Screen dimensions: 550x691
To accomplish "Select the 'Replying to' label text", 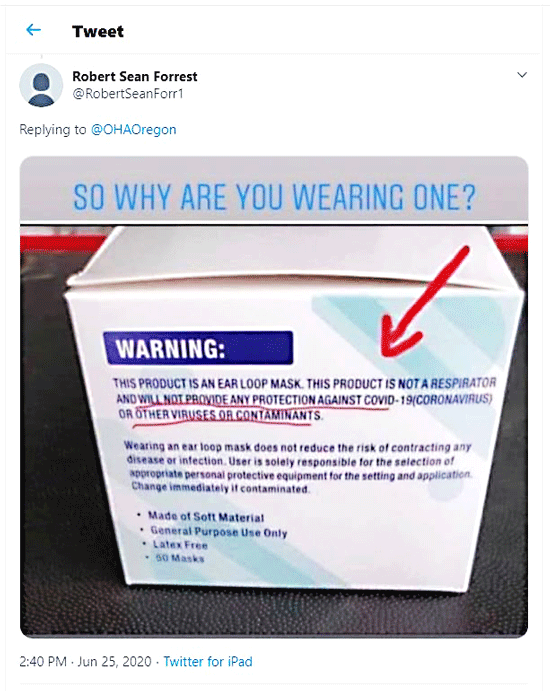I will coord(53,130).
